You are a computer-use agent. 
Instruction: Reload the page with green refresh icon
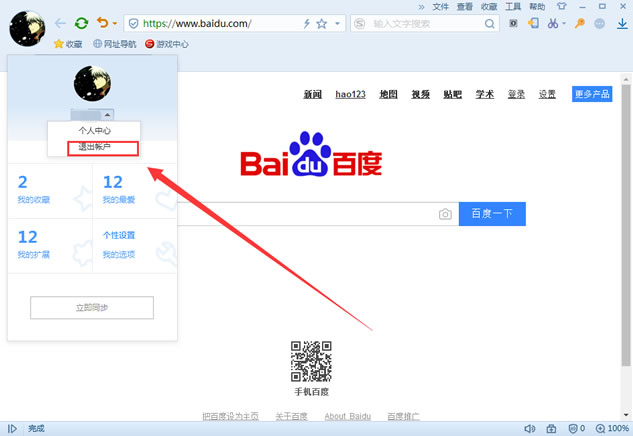[x=82, y=23]
